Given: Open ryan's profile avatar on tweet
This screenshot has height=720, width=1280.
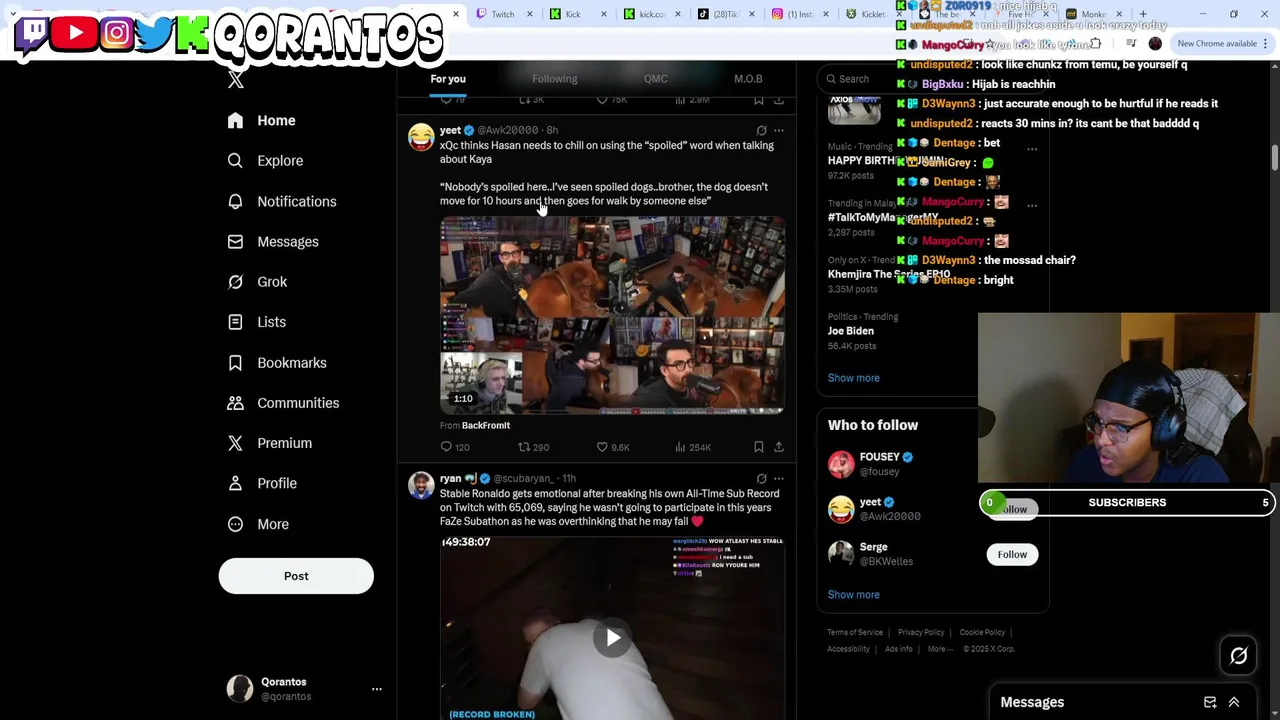Looking at the screenshot, I should pos(421,485).
